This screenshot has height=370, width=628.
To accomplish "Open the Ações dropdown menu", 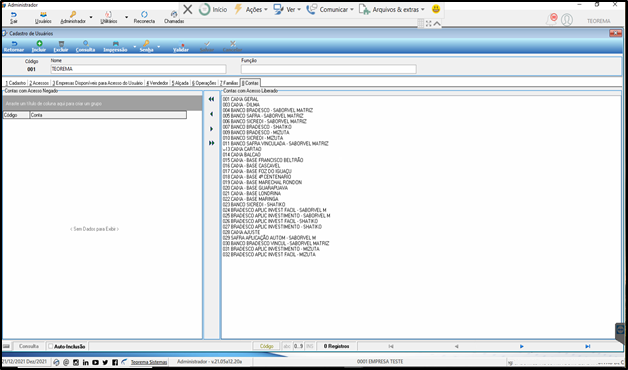I will pyautogui.click(x=251, y=10).
